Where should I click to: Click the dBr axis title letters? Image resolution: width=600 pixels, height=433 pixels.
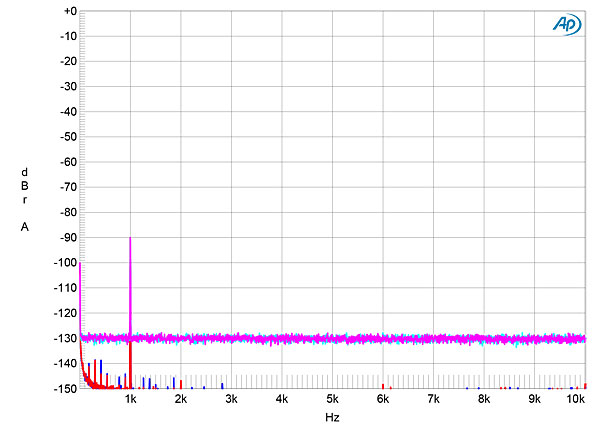tap(24, 184)
